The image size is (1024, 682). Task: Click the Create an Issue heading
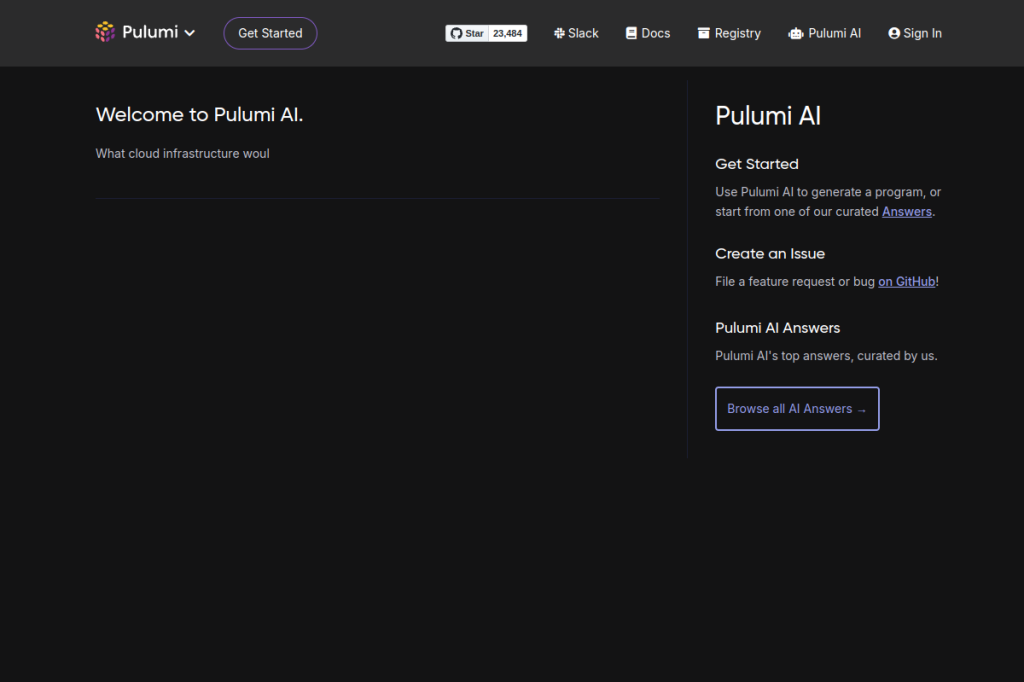click(770, 254)
